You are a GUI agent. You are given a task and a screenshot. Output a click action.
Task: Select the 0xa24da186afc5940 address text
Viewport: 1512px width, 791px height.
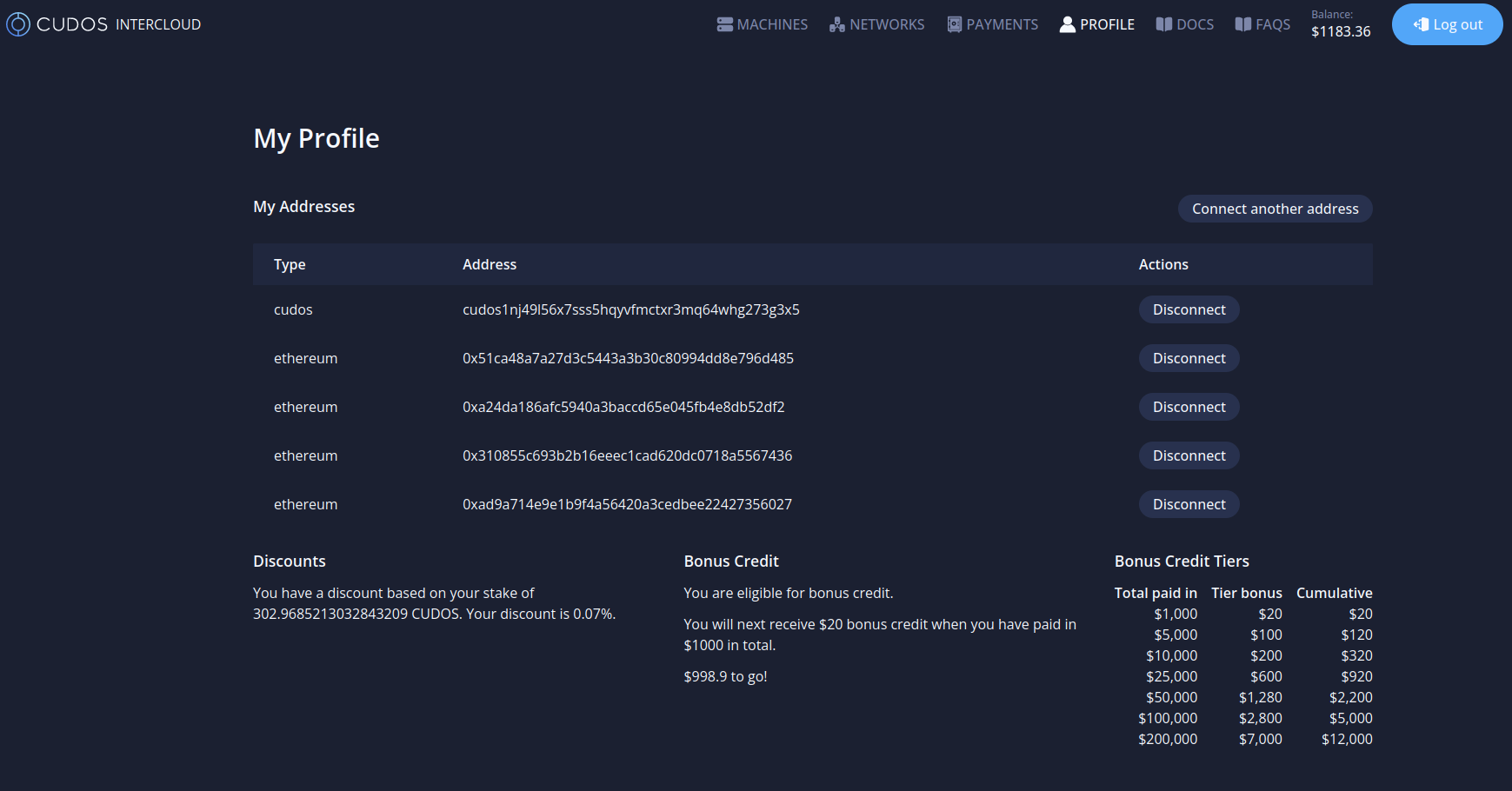point(623,407)
